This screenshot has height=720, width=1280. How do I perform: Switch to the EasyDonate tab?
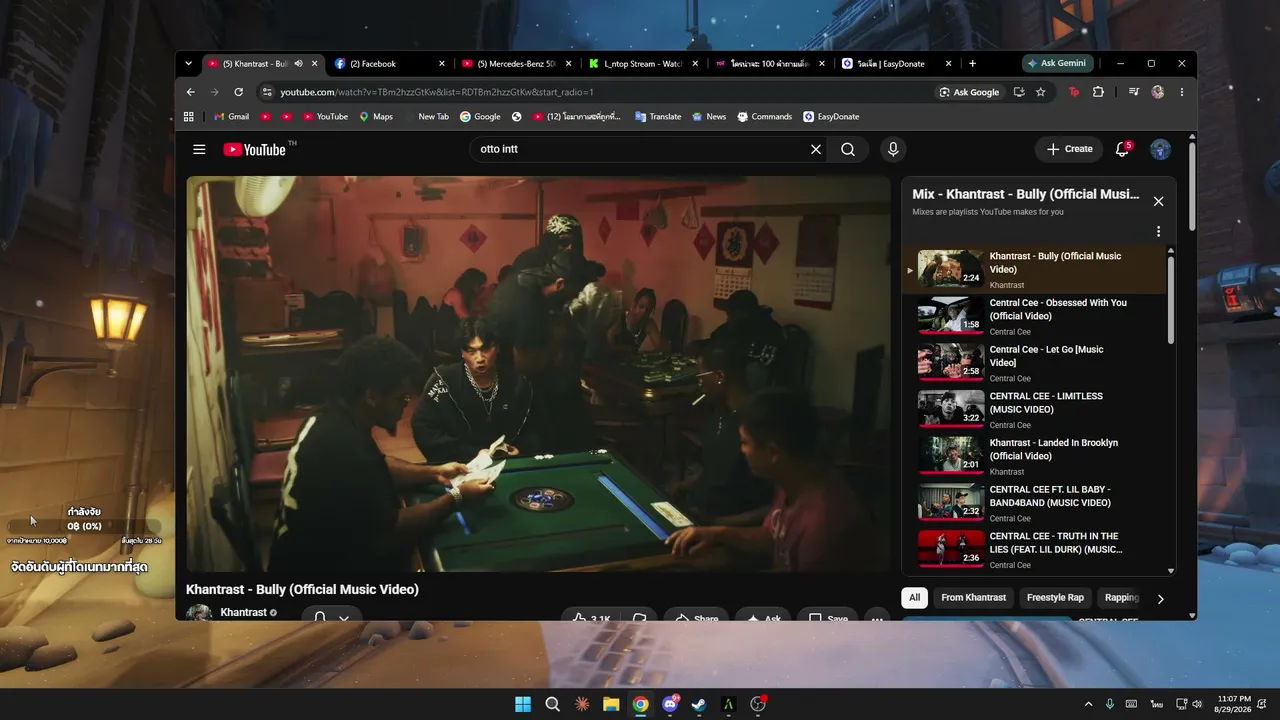896,64
